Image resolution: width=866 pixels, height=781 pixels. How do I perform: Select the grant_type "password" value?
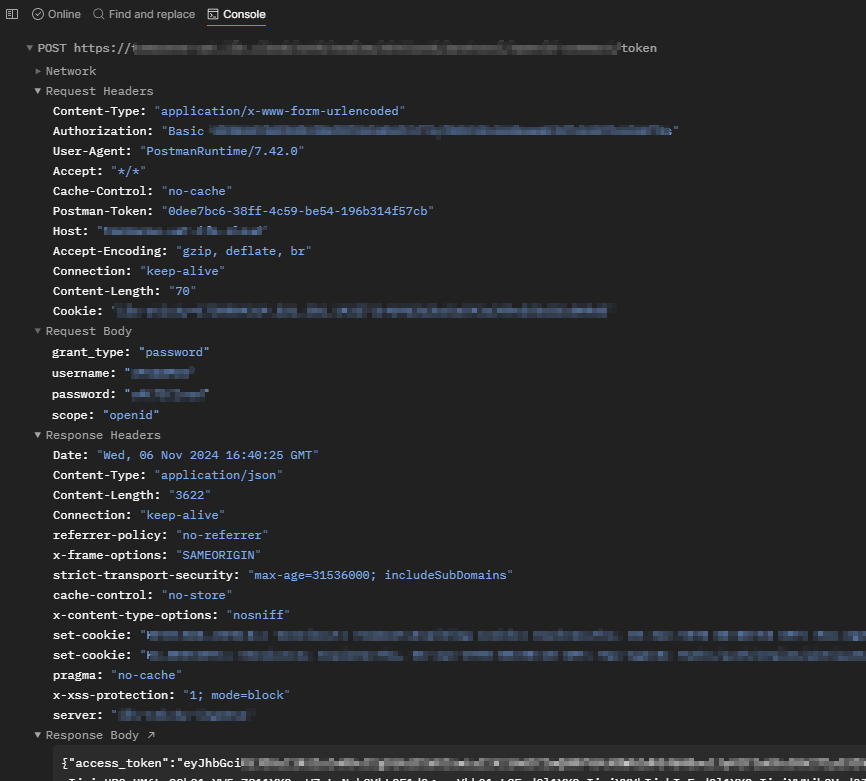pos(174,352)
